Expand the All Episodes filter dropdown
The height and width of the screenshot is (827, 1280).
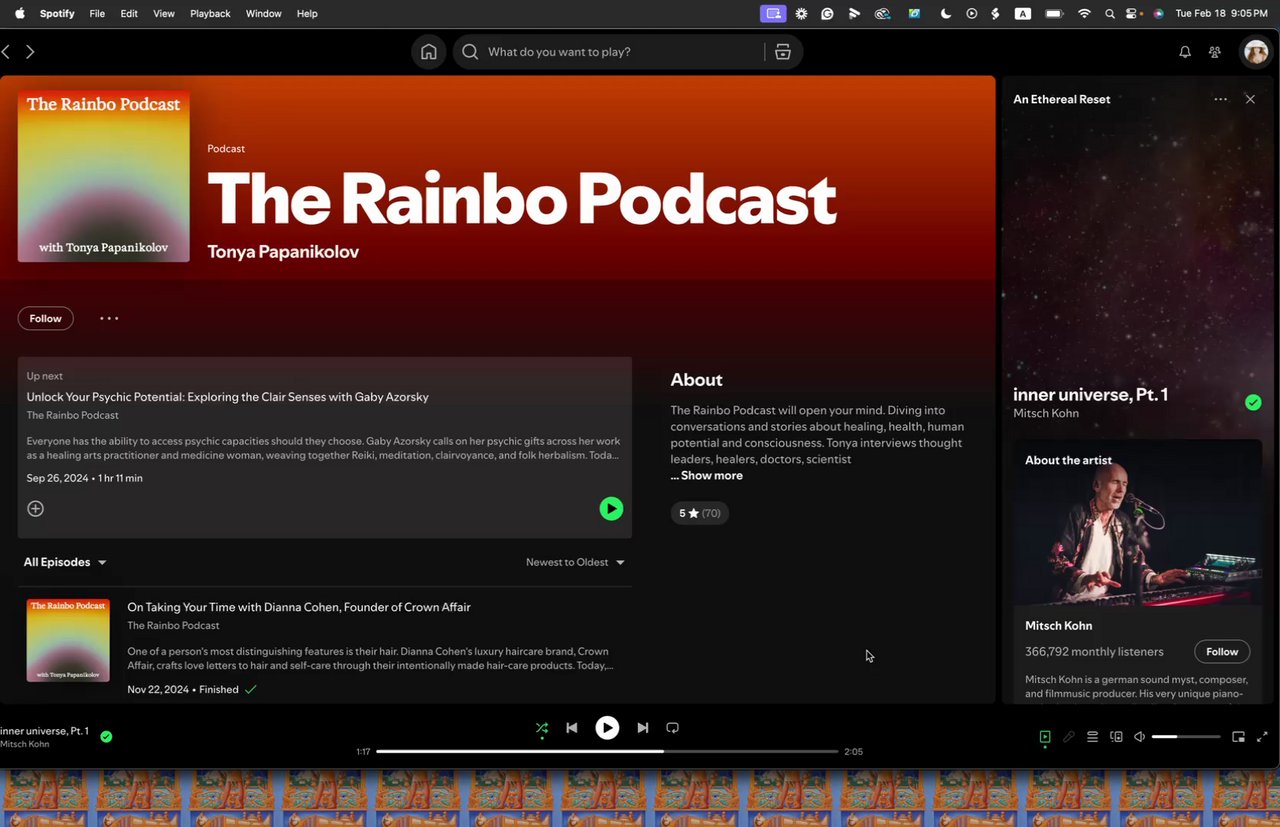coord(65,562)
